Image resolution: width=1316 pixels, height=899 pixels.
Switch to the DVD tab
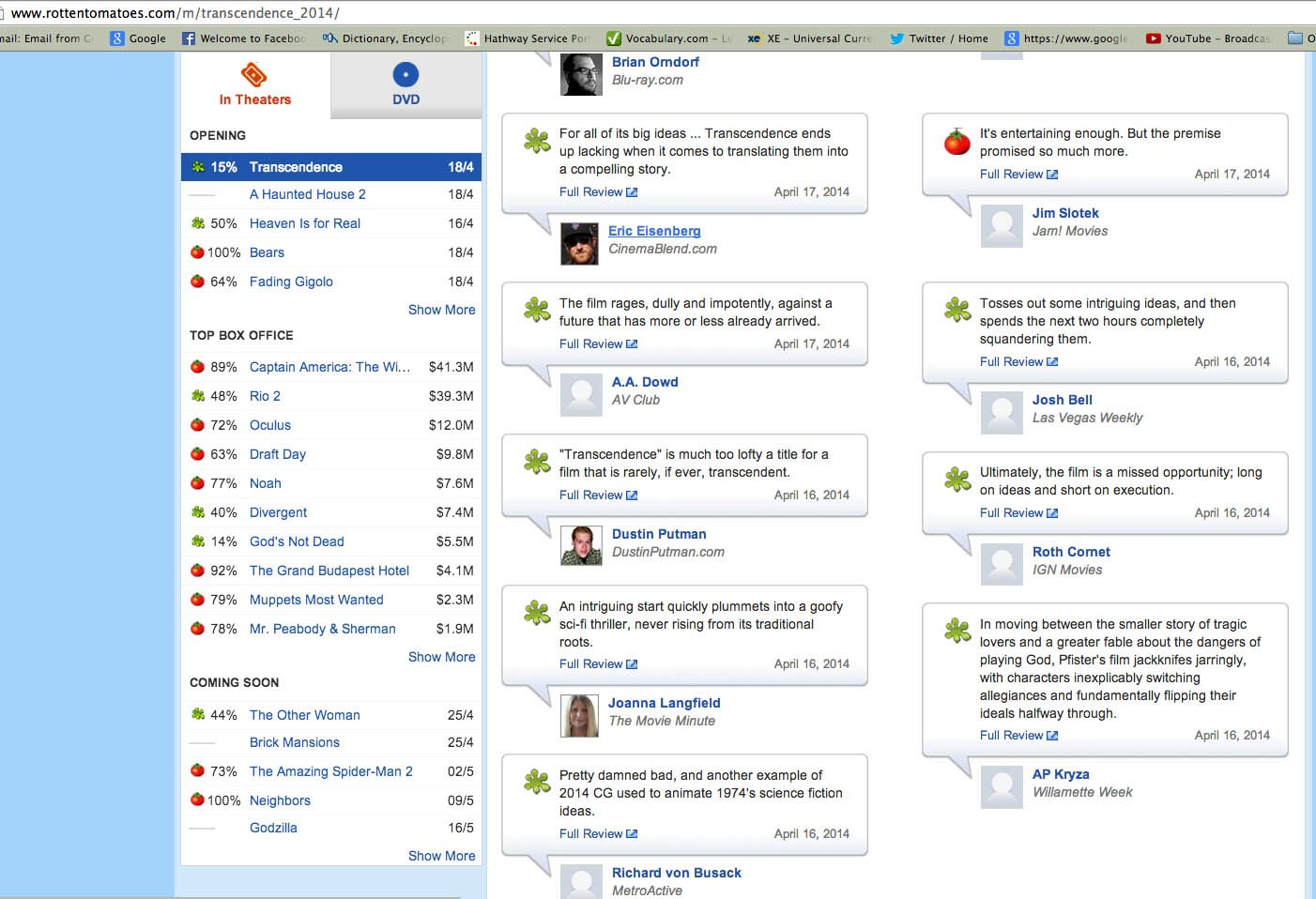[x=406, y=85]
